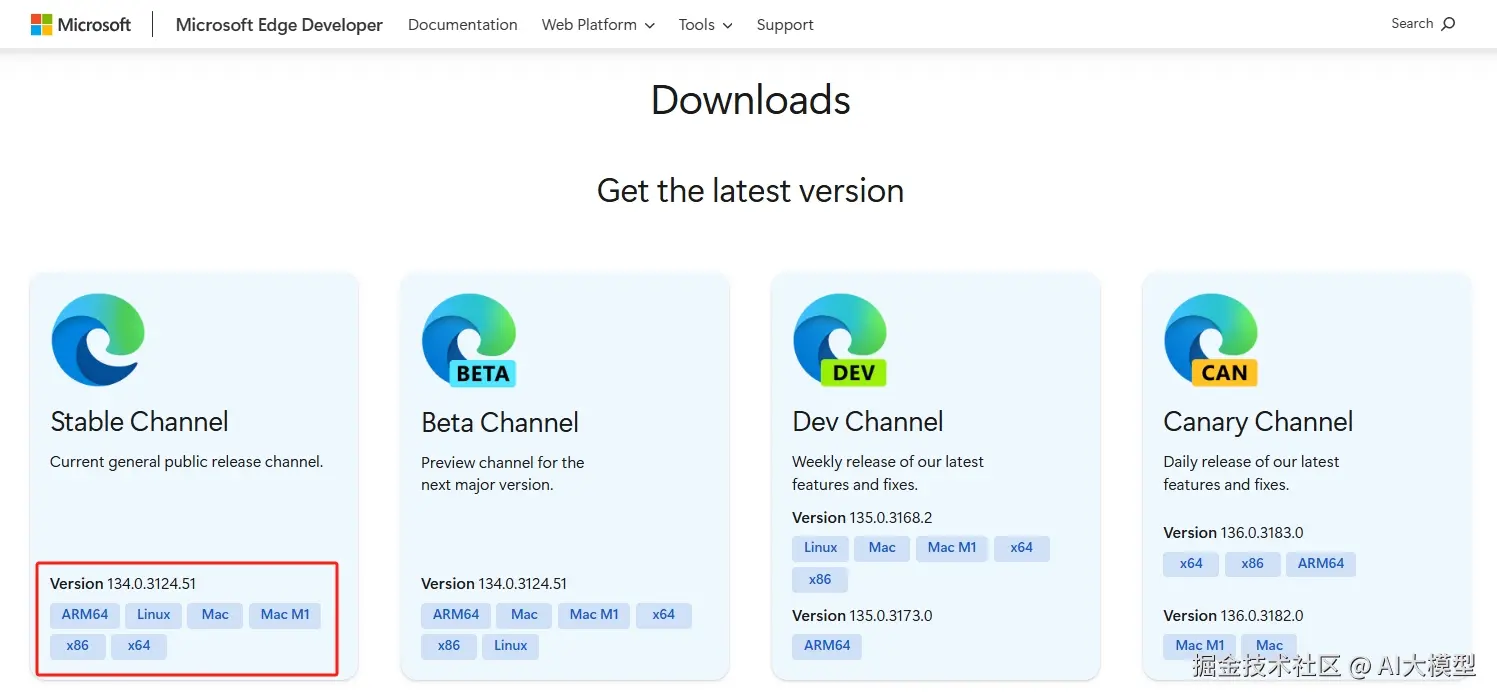
Task: Download Stable Channel Linux driver
Action: point(154,615)
